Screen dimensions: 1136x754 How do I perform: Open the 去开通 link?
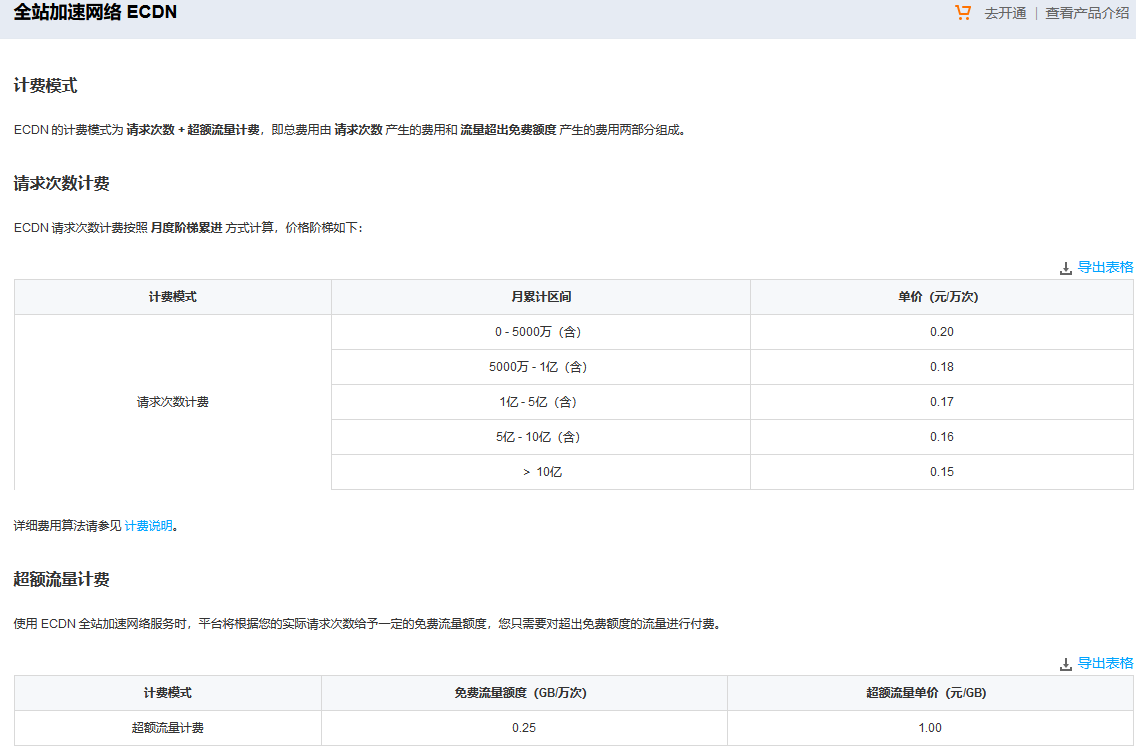[x=1005, y=13]
